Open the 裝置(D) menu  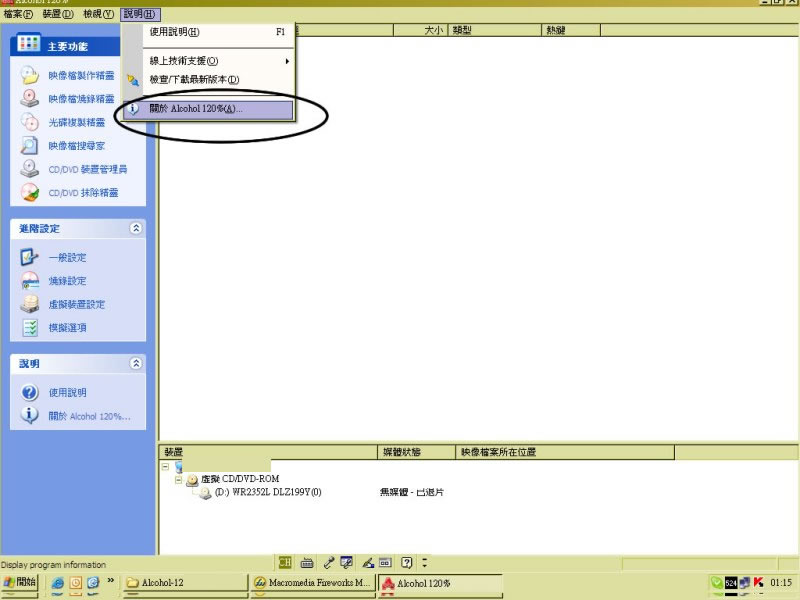[58, 14]
